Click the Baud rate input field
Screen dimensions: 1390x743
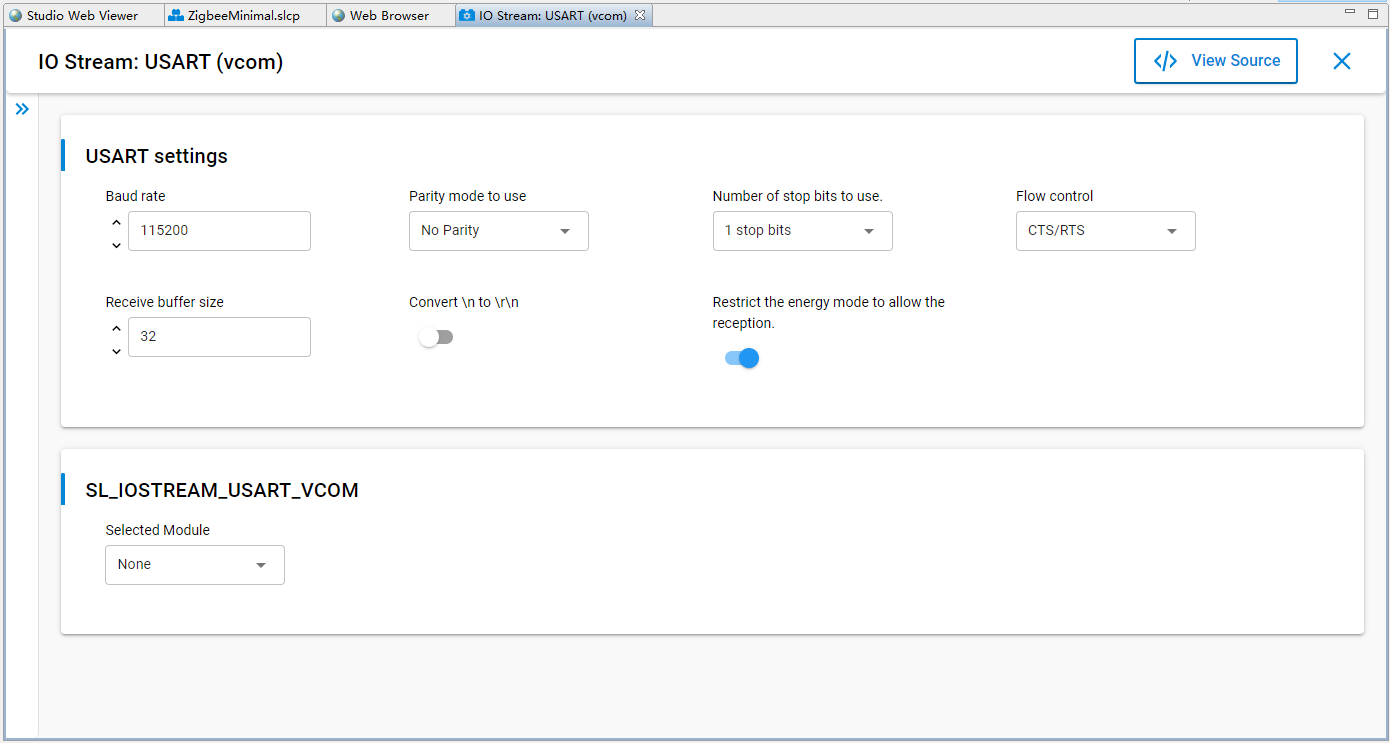[x=219, y=231]
